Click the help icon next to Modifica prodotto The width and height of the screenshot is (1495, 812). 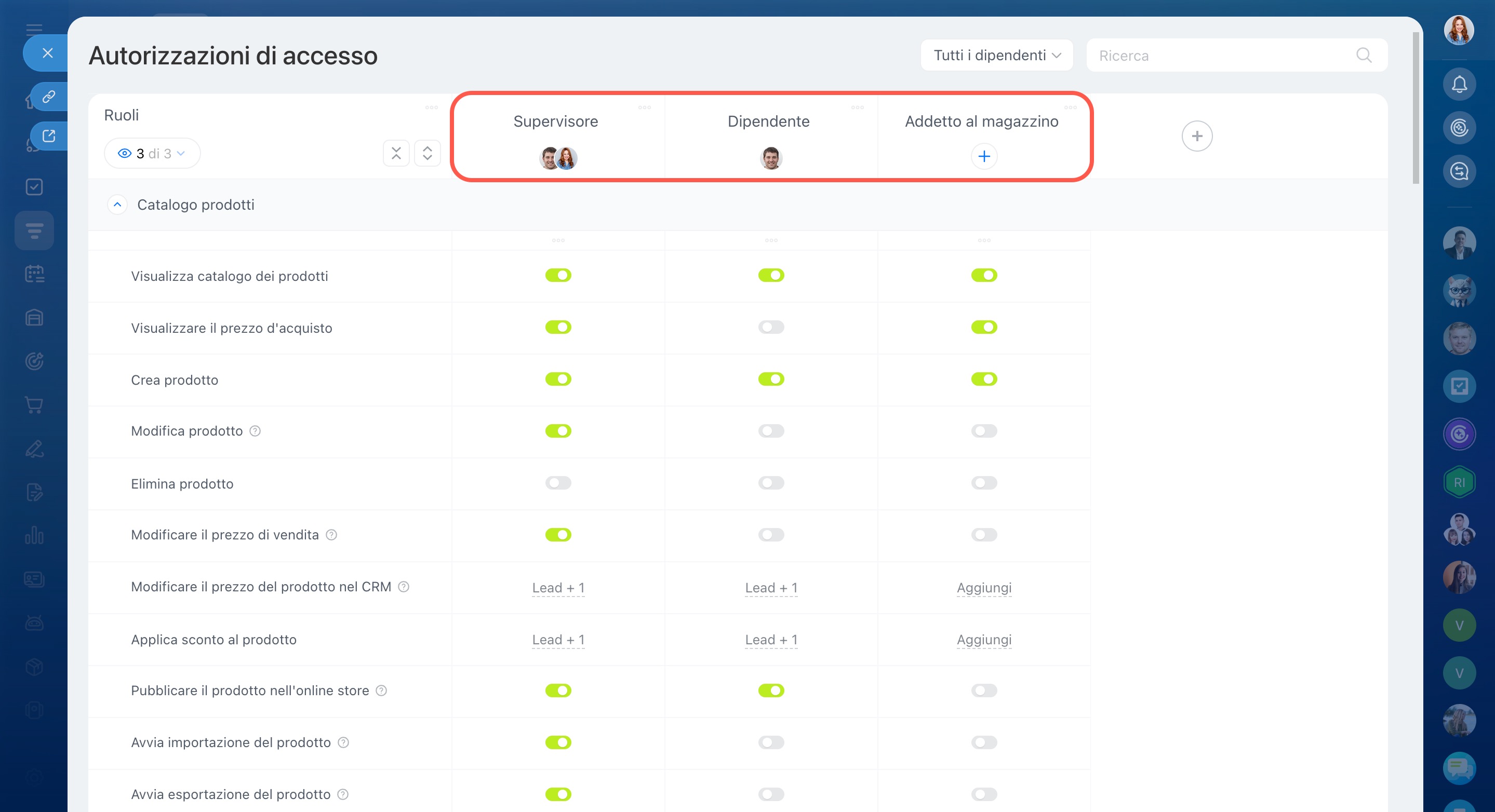point(255,431)
